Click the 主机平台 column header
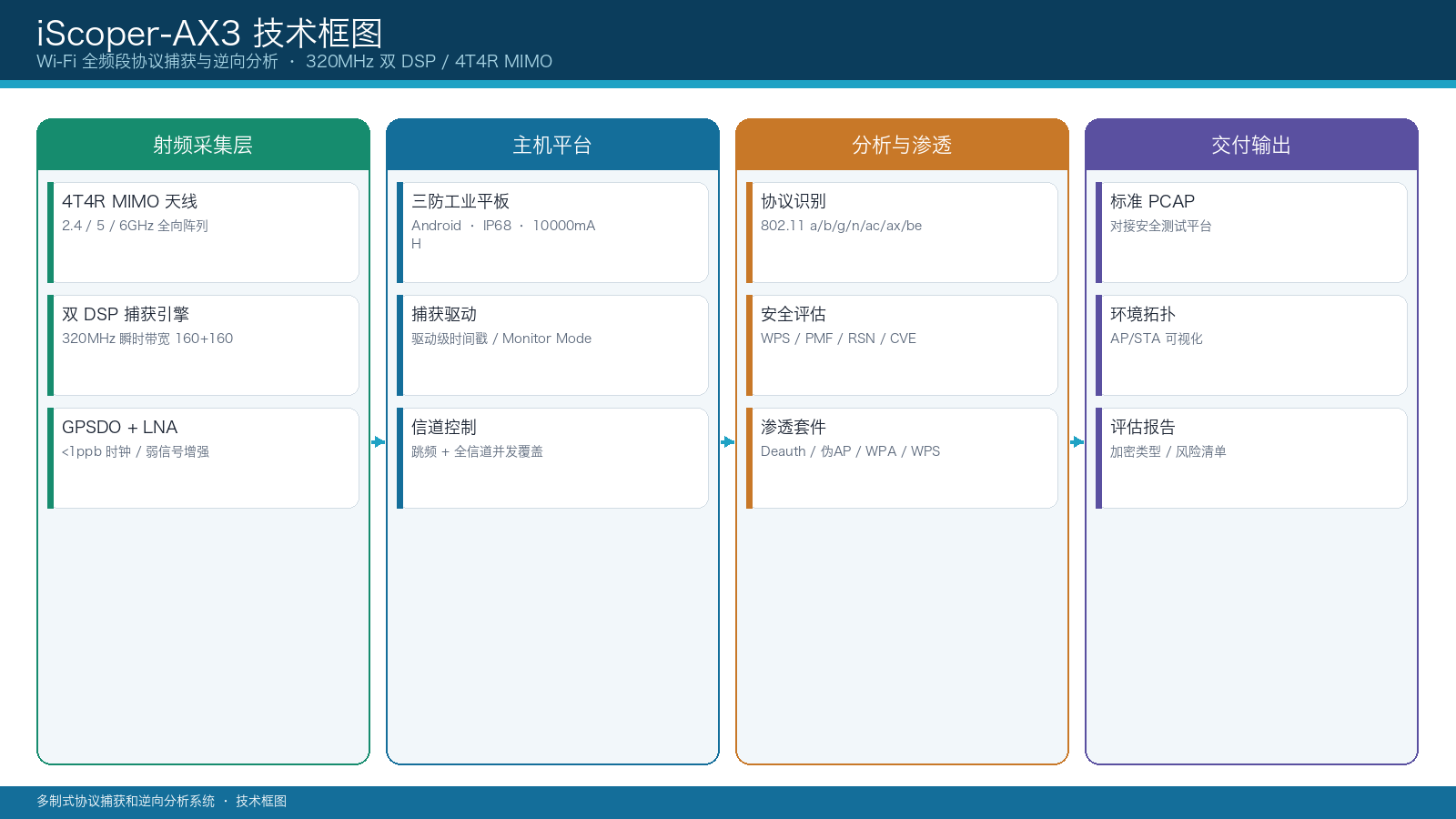Image resolution: width=1456 pixels, height=819 pixels. pos(552,145)
